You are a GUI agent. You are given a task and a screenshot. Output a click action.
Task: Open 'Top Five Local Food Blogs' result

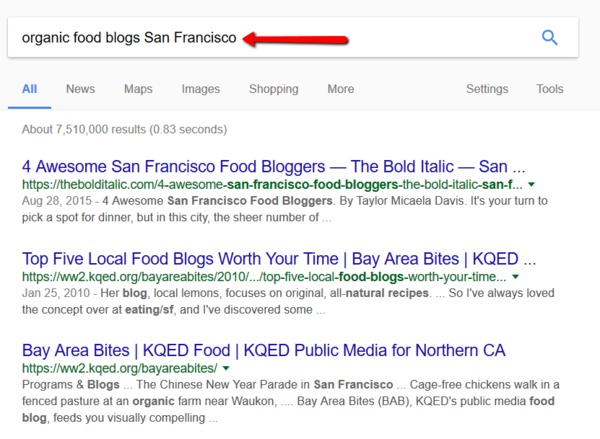pyautogui.click(x=279, y=259)
